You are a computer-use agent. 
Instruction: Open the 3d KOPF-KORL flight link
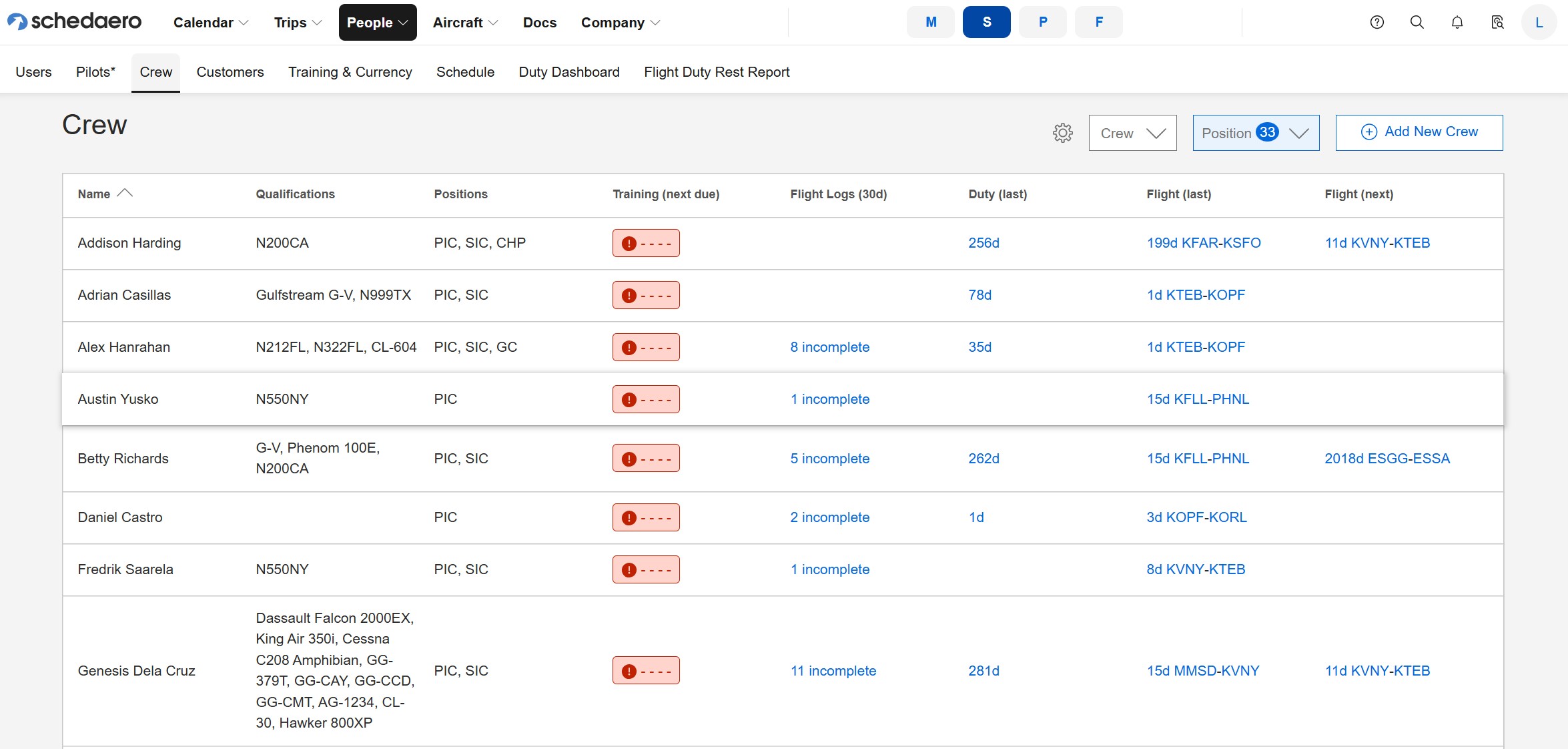pos(1196,517)
